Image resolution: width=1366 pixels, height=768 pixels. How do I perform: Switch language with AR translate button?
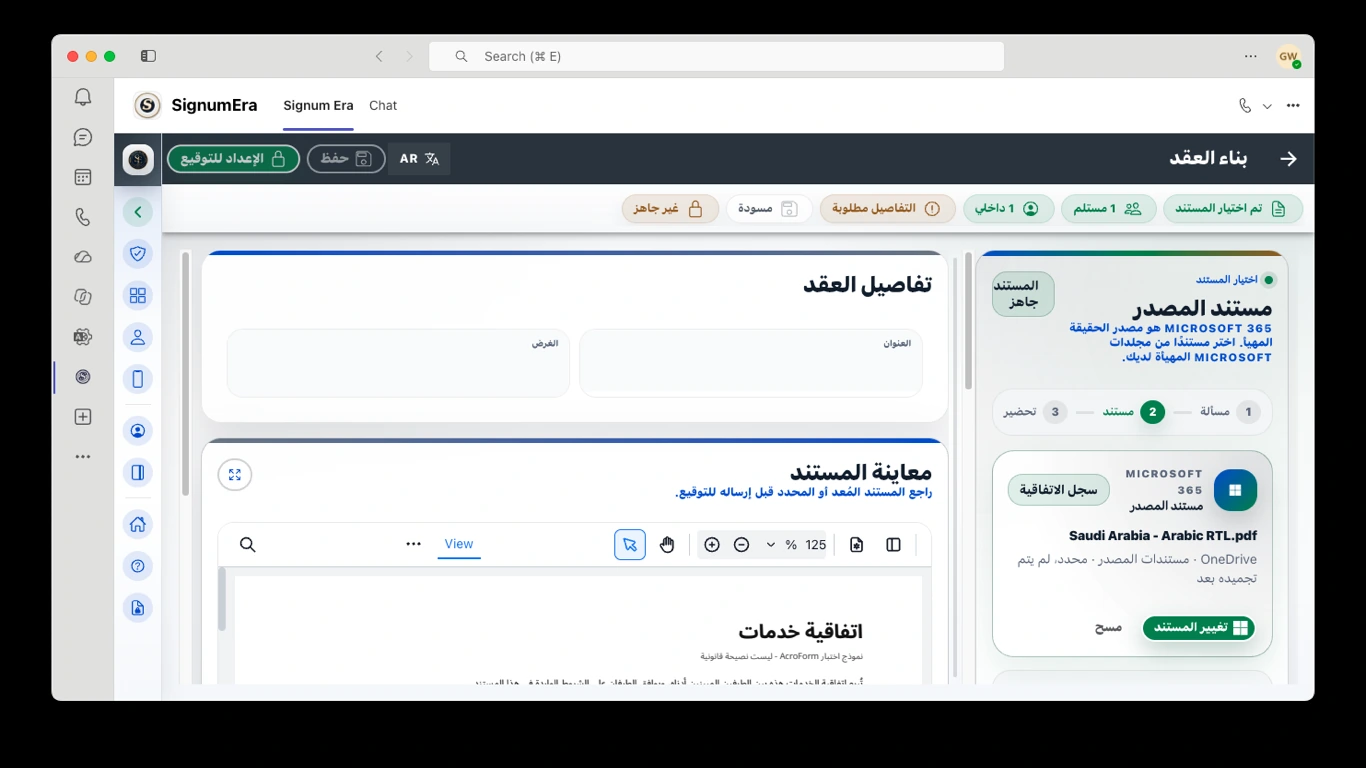pos(419,159)
